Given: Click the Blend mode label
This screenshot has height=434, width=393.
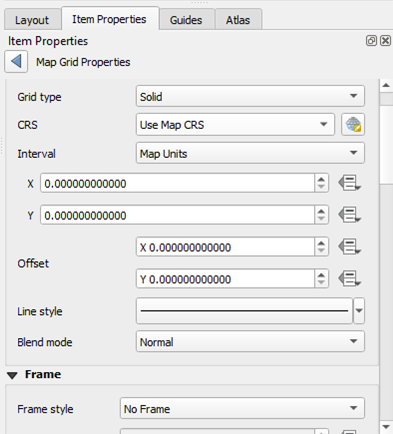Looking at the screenshot, I should point(45,342).
